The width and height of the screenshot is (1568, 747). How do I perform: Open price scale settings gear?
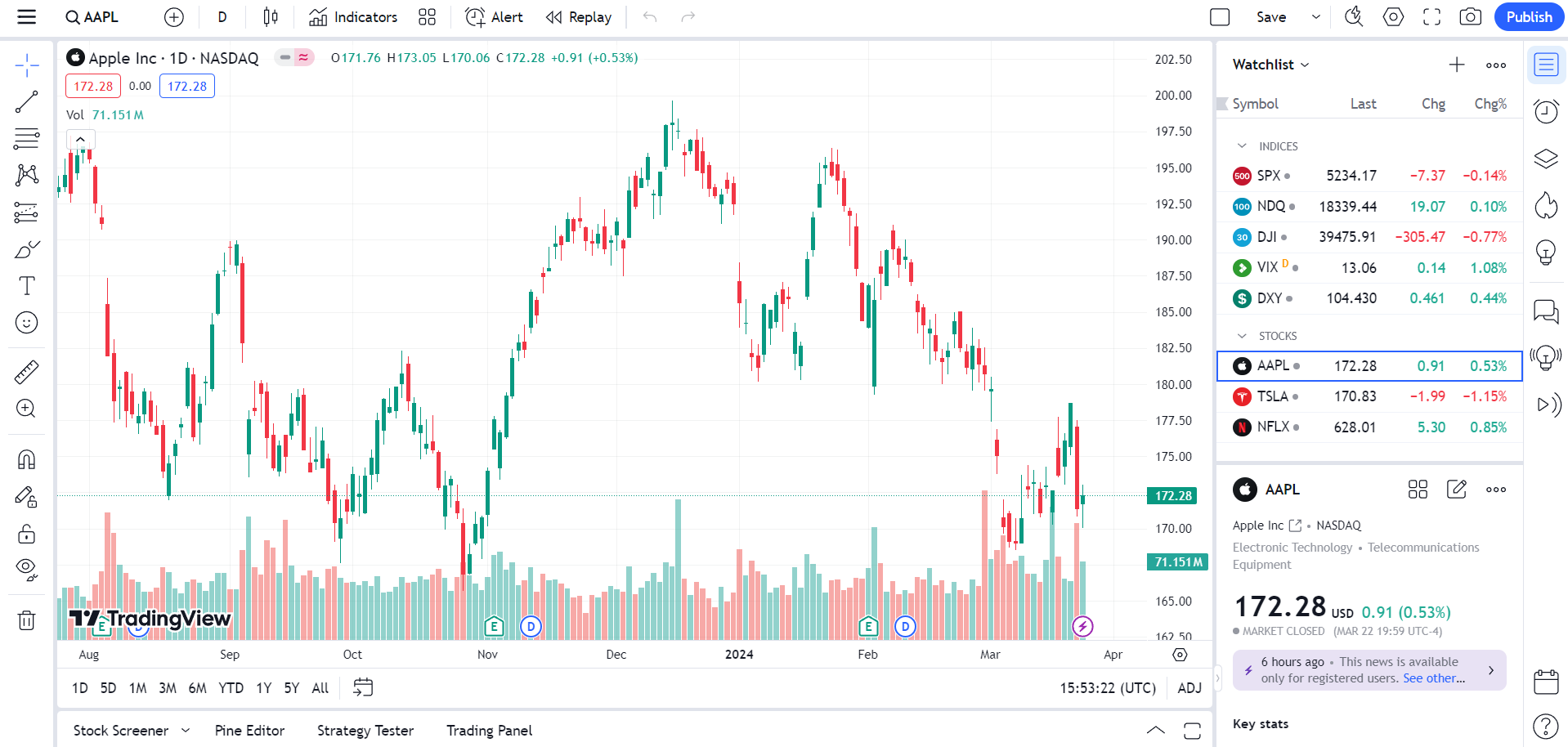[x=1180, y=655]
